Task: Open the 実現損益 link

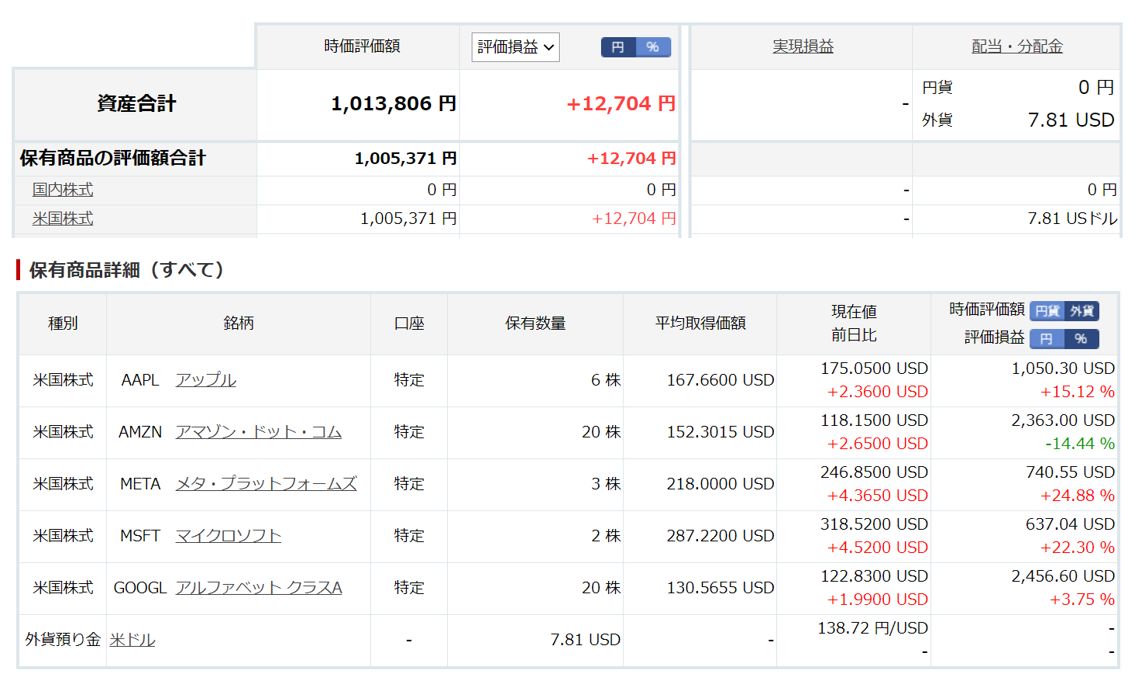Action: click(802, 46)
